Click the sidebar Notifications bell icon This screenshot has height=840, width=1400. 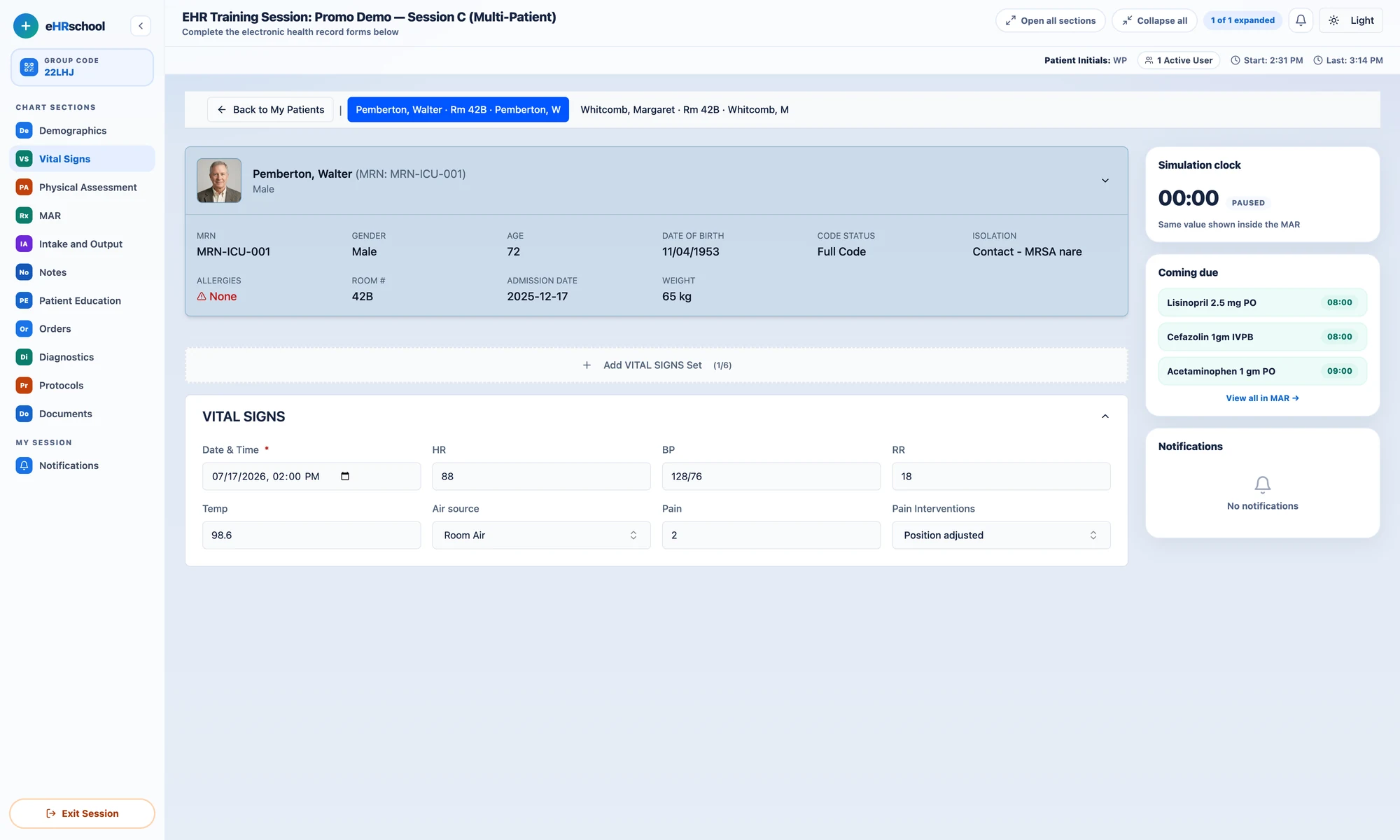click(24, 465)
